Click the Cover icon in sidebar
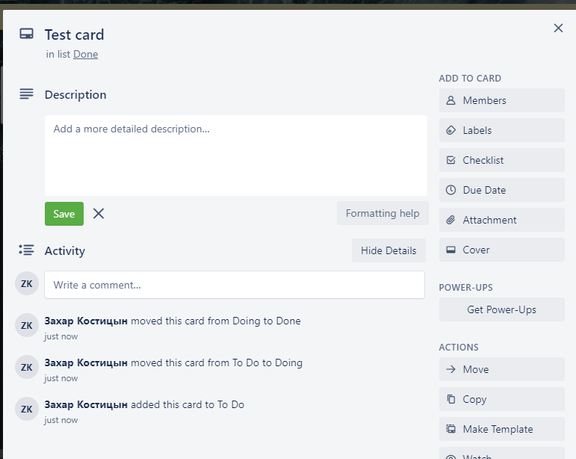This screenshot has width=576, height=459. (451, 250)
